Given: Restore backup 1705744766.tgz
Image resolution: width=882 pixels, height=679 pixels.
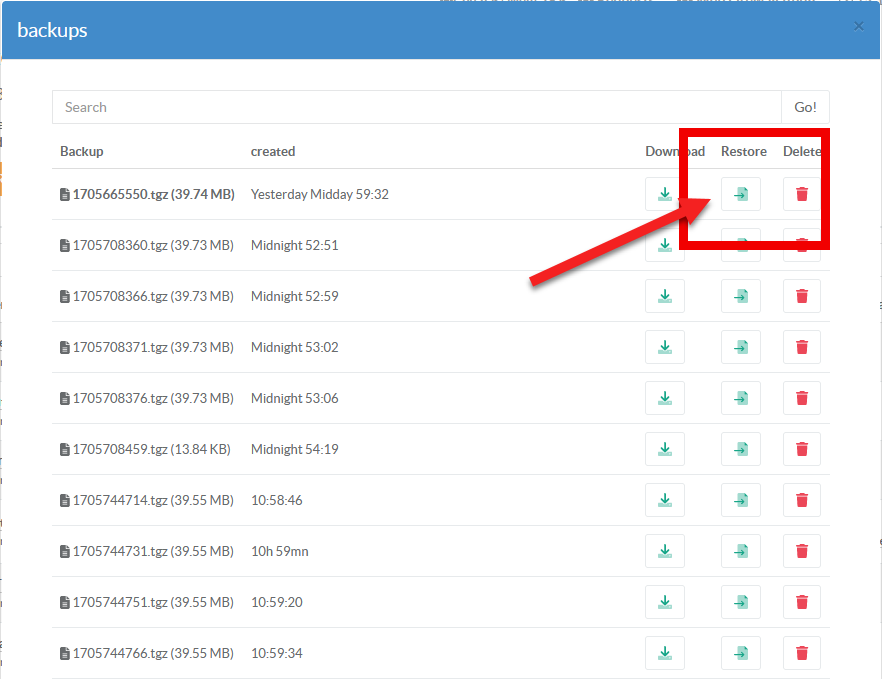Looking at the screenshot, I should pyautogui.click(x=740, y=653).
